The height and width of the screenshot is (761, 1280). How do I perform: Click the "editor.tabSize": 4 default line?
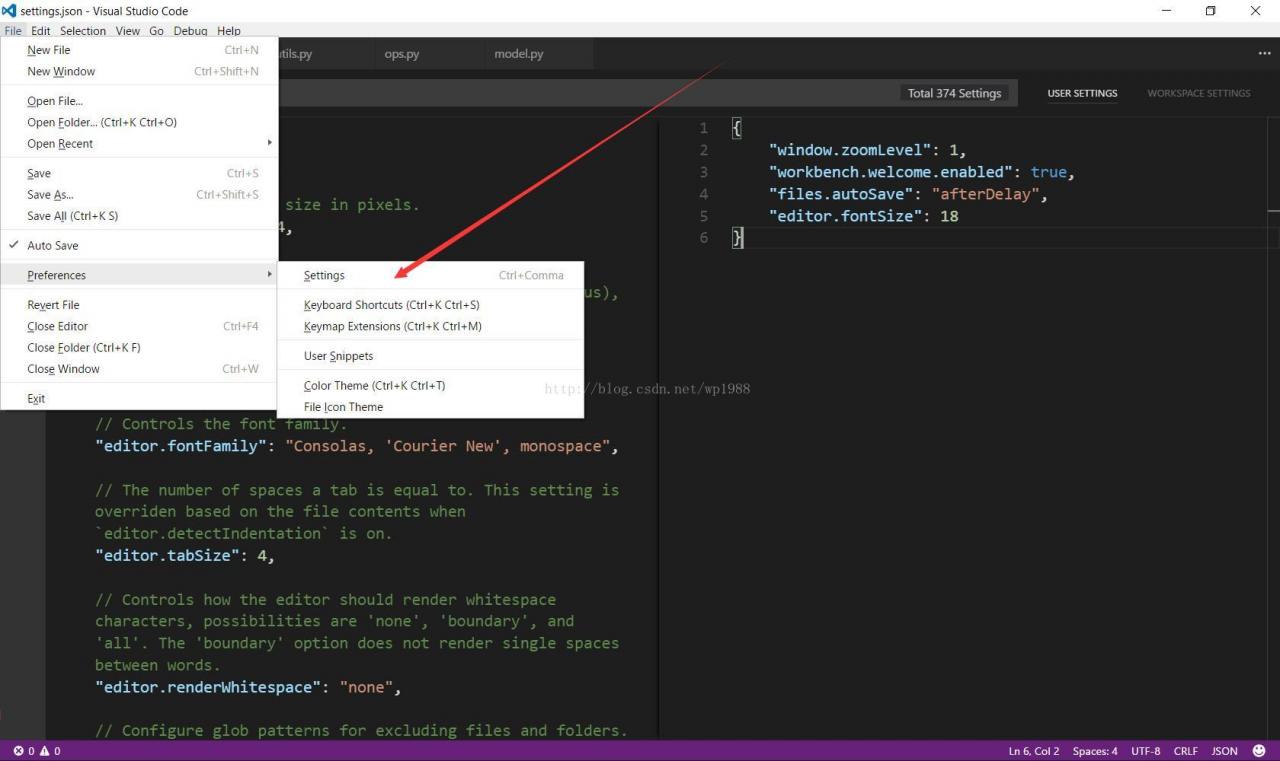point(185,555)
